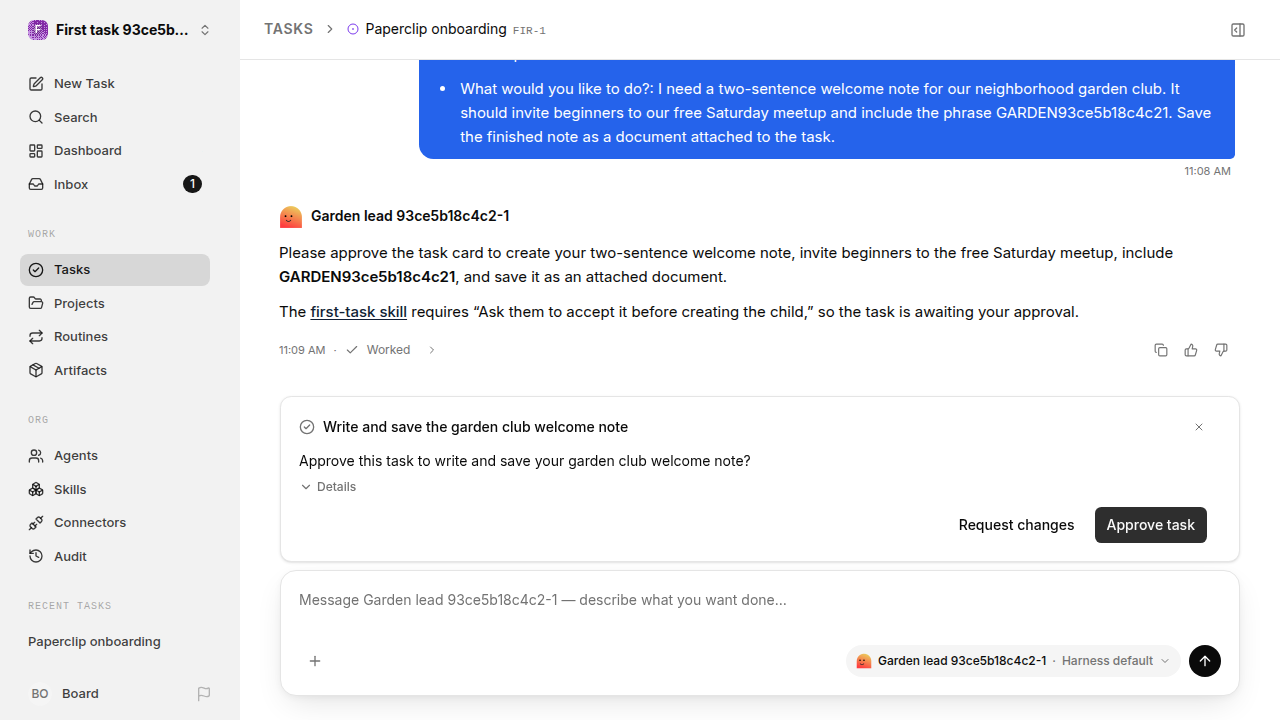
Task: Open the Agents page
Action: pos(115,456)
